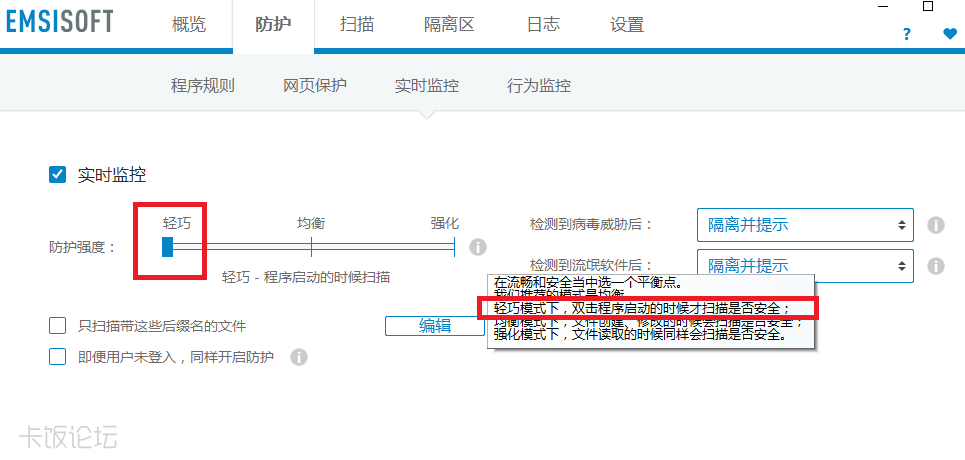
Task: Enable 只扫描带这些后缀名的文件 checkbox
Action: pyautogui.click(x=58, y=325)
